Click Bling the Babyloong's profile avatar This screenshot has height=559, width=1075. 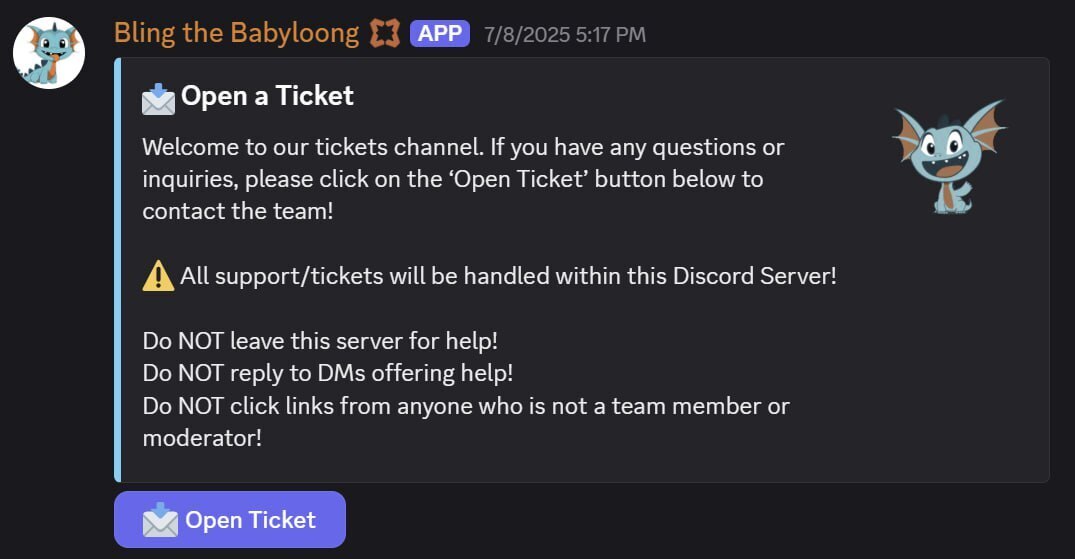[48, 53]
